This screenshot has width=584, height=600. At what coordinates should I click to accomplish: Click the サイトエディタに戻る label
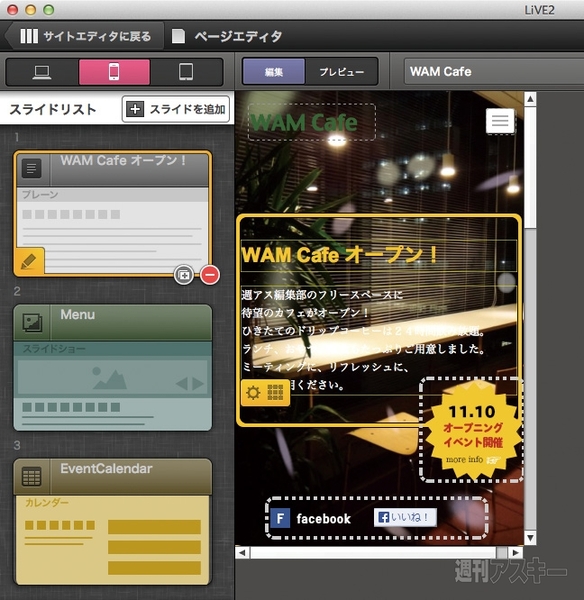[97, 36]
